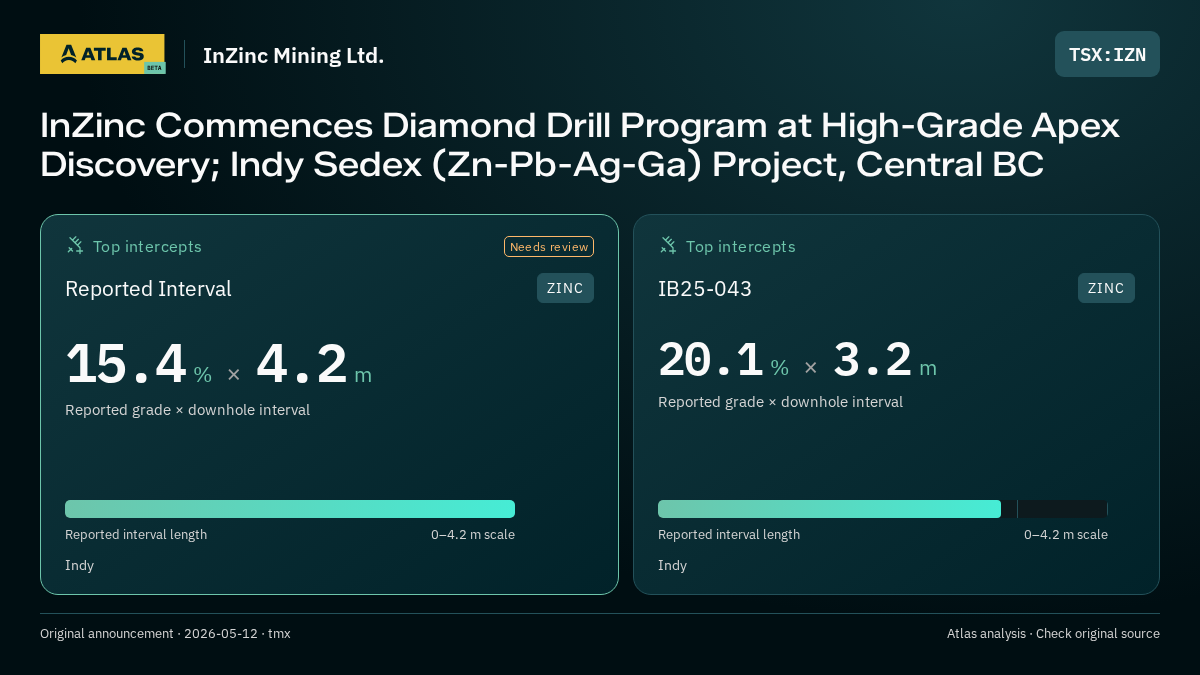Click the ATLAS beta logo
The width and height of the screenshot is (1200, 675).
(102, 54)
